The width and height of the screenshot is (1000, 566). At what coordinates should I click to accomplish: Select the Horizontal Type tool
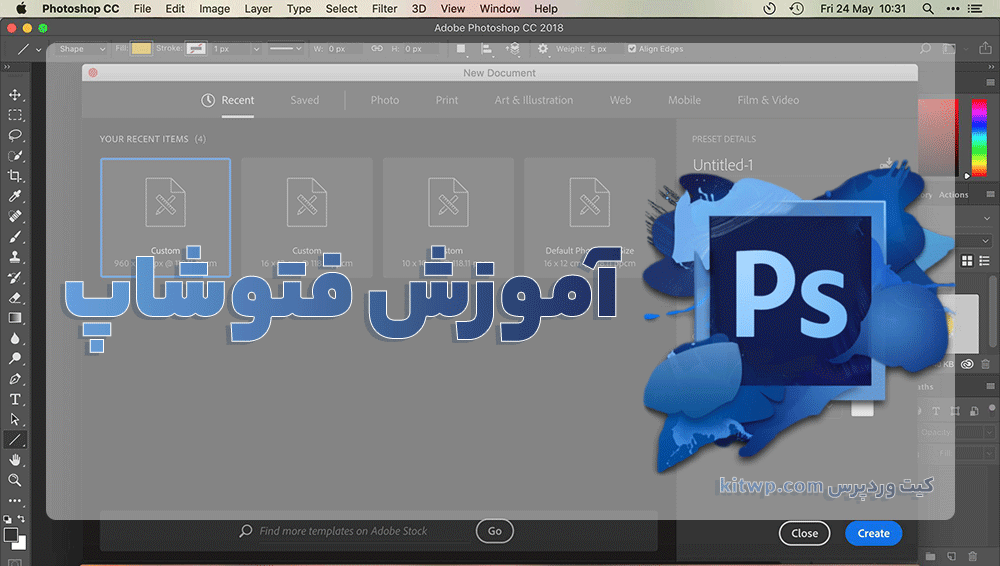tap(15, 399)
